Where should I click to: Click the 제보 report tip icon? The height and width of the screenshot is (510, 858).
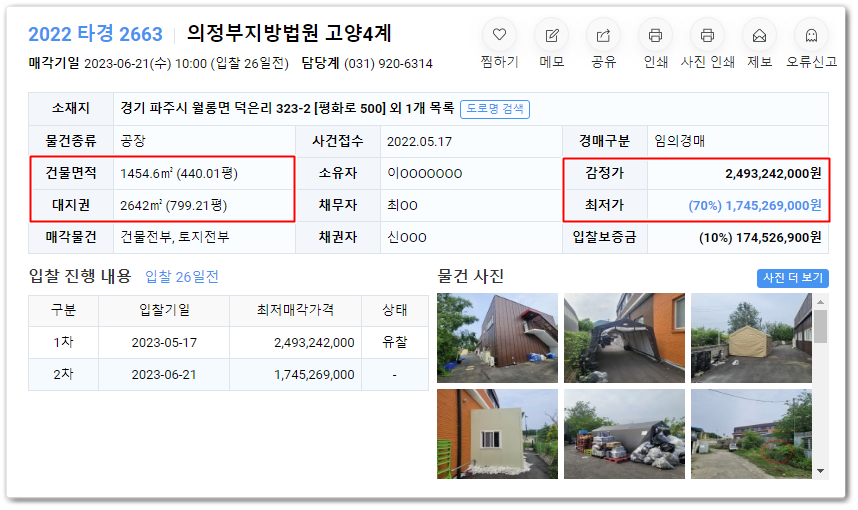(760, 35)
